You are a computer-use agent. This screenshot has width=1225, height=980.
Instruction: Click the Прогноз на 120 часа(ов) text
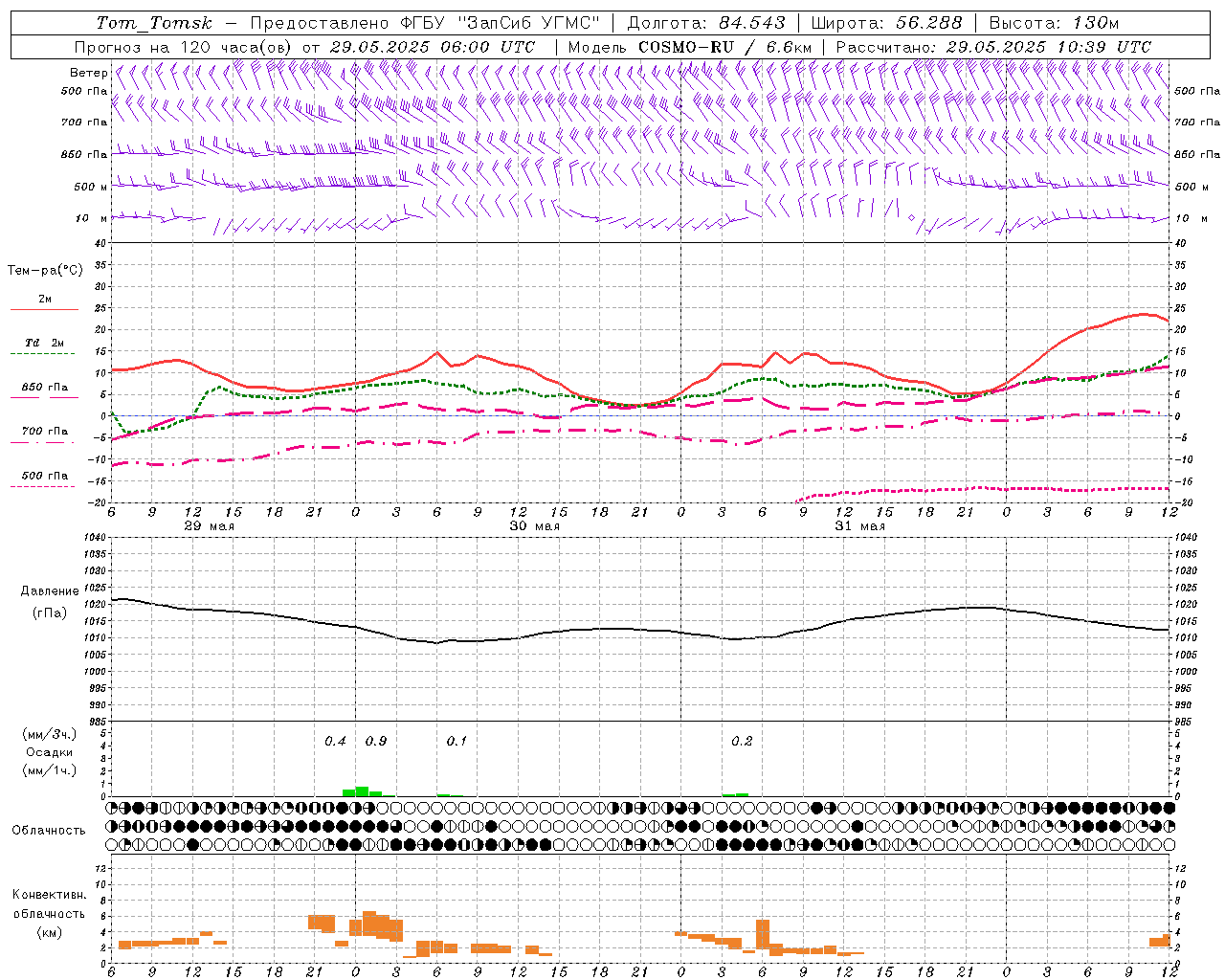[x=184, y=47]
